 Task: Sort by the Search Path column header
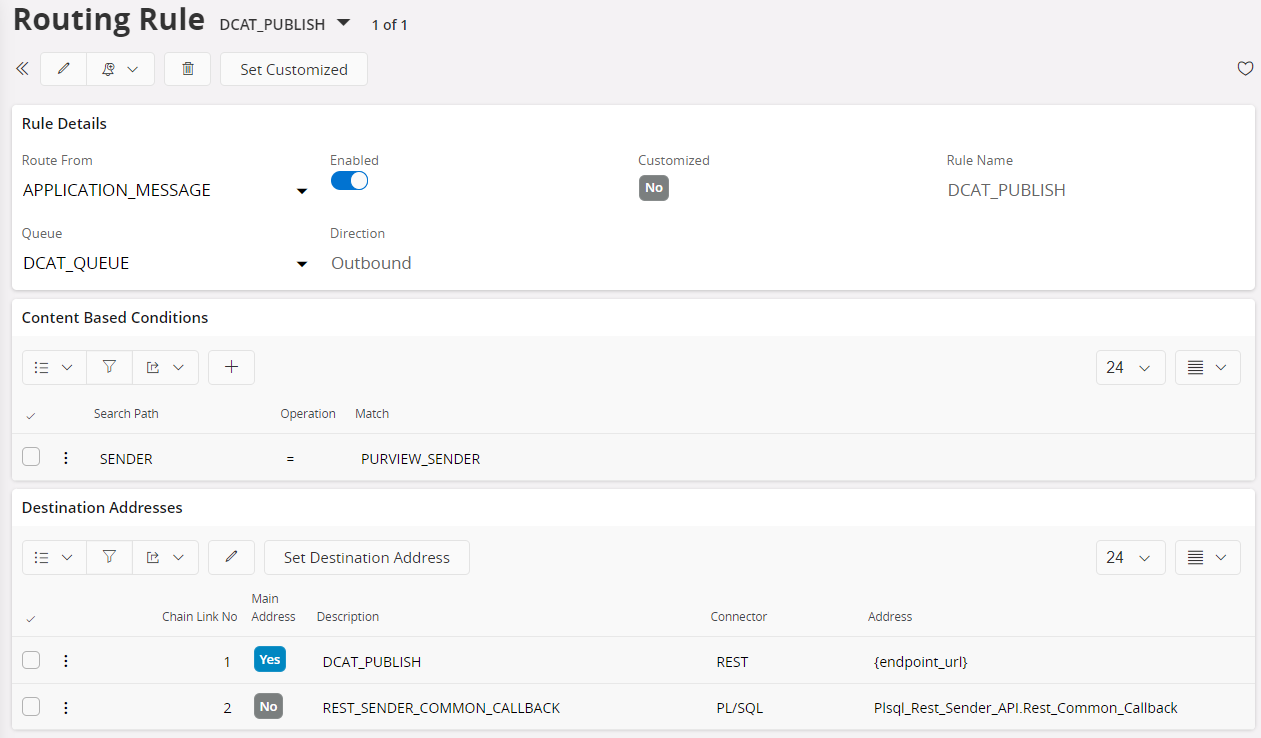click(126, 414)
